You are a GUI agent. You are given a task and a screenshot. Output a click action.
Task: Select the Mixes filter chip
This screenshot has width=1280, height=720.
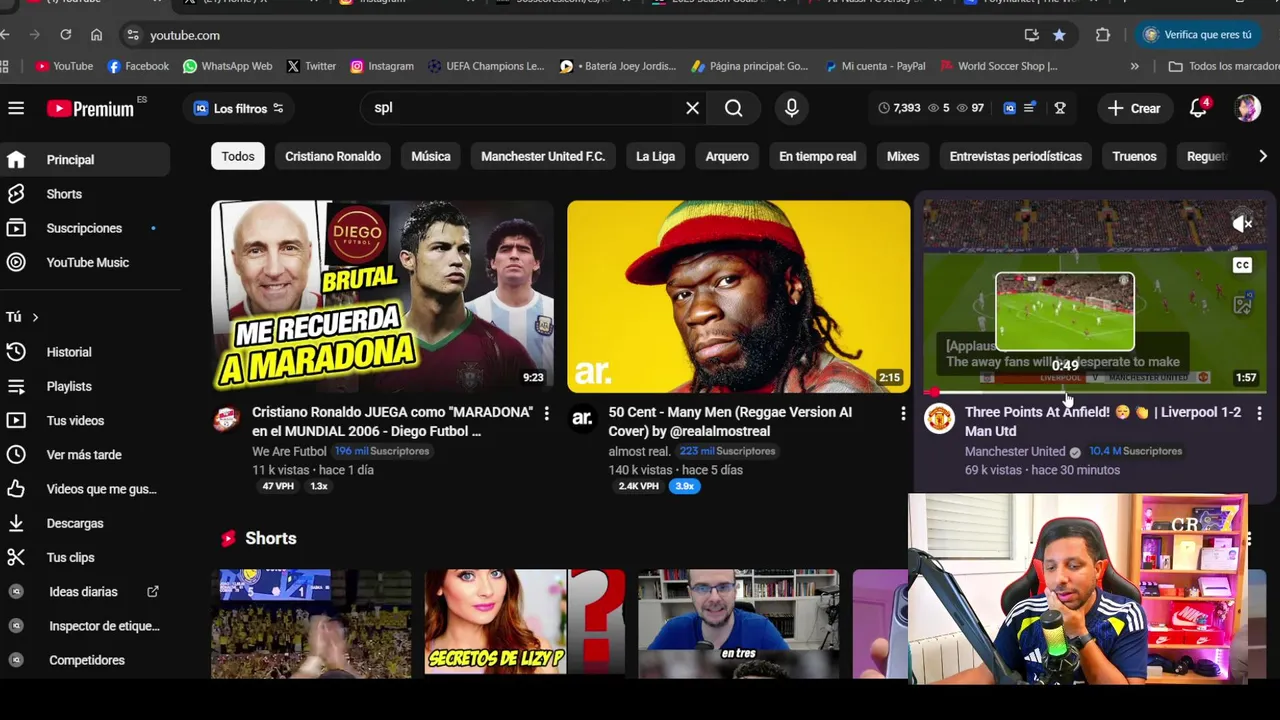(903, 156)
